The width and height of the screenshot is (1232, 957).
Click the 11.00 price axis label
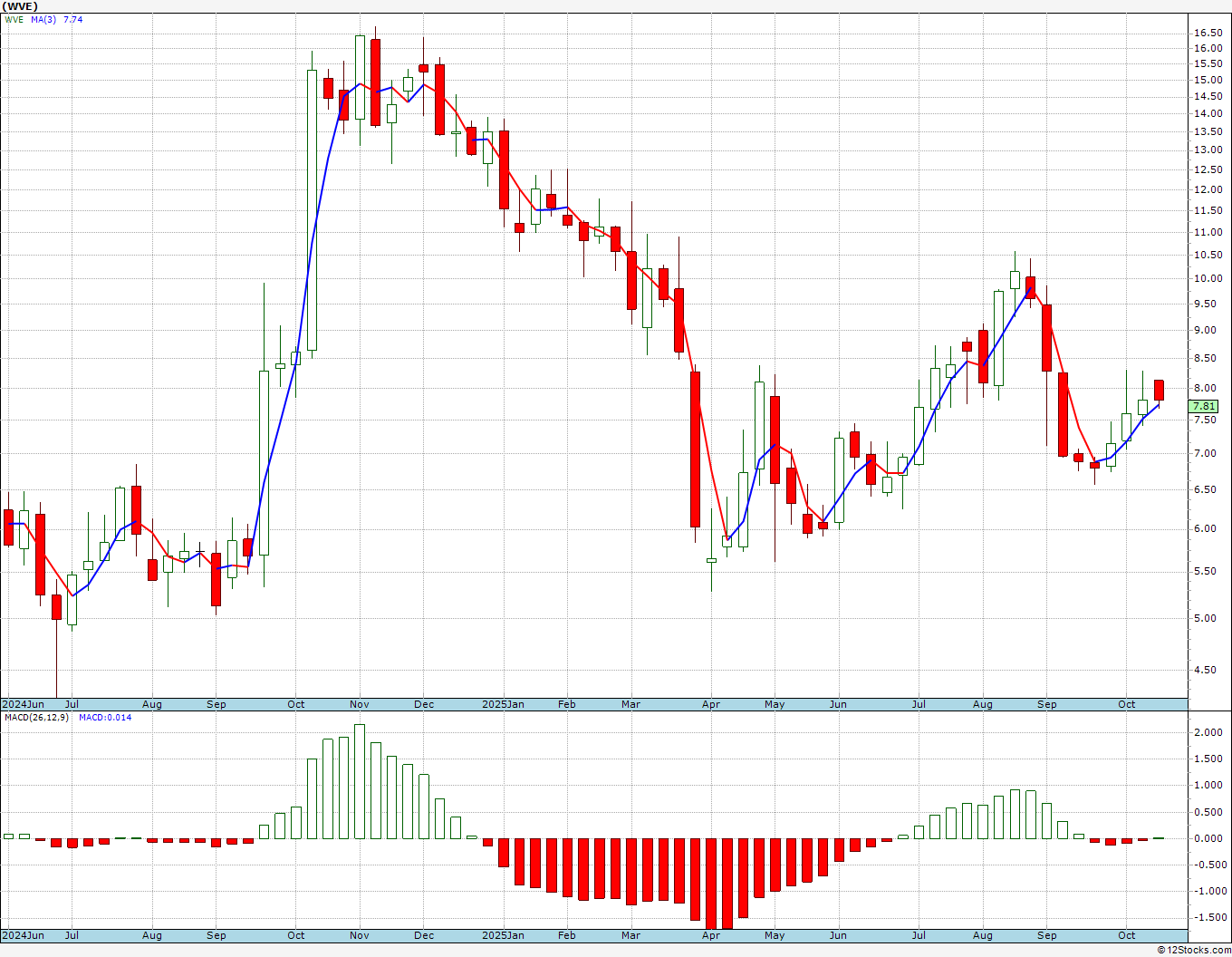point(1208,233)
